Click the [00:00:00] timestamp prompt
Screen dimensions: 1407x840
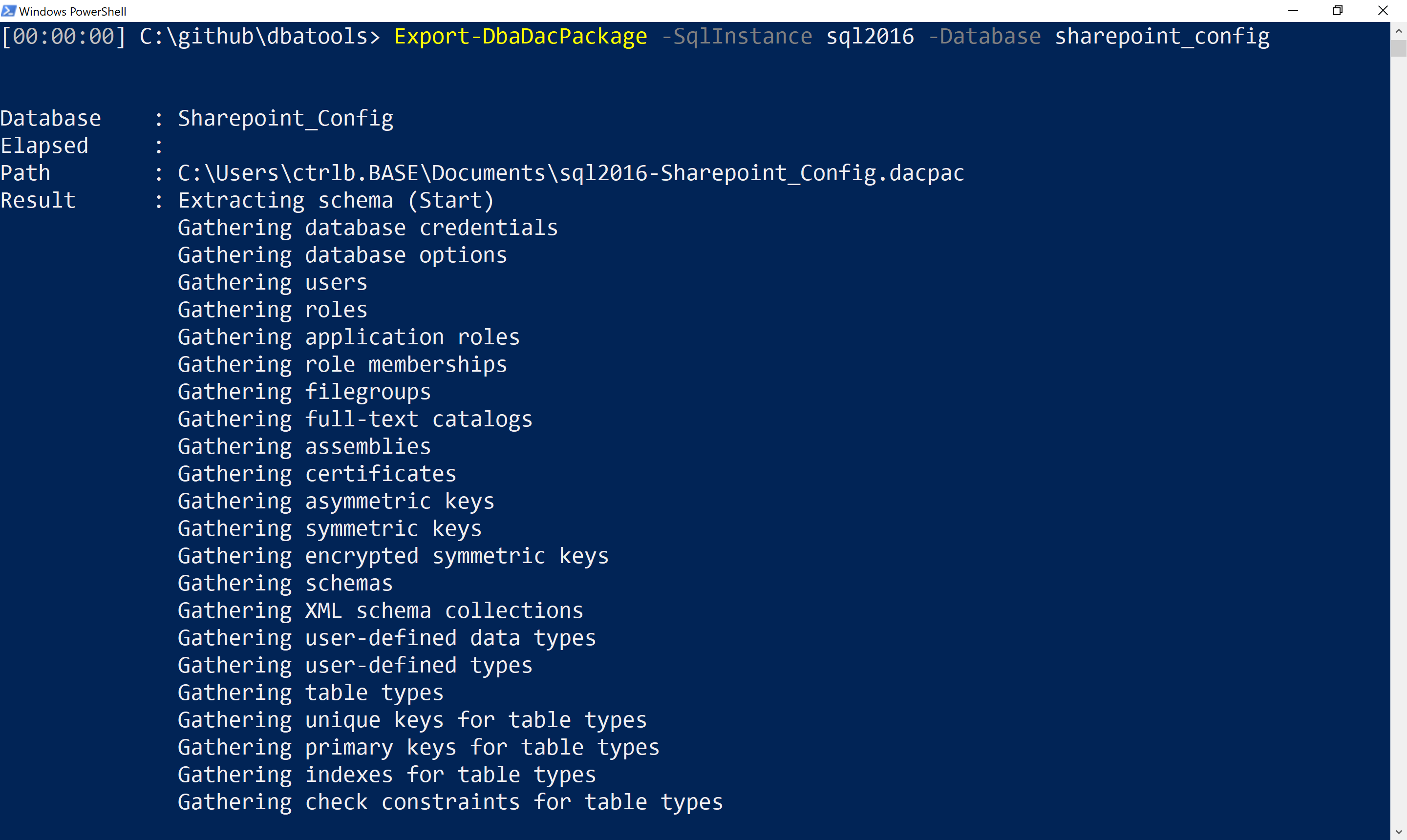[x=64, y=36]
